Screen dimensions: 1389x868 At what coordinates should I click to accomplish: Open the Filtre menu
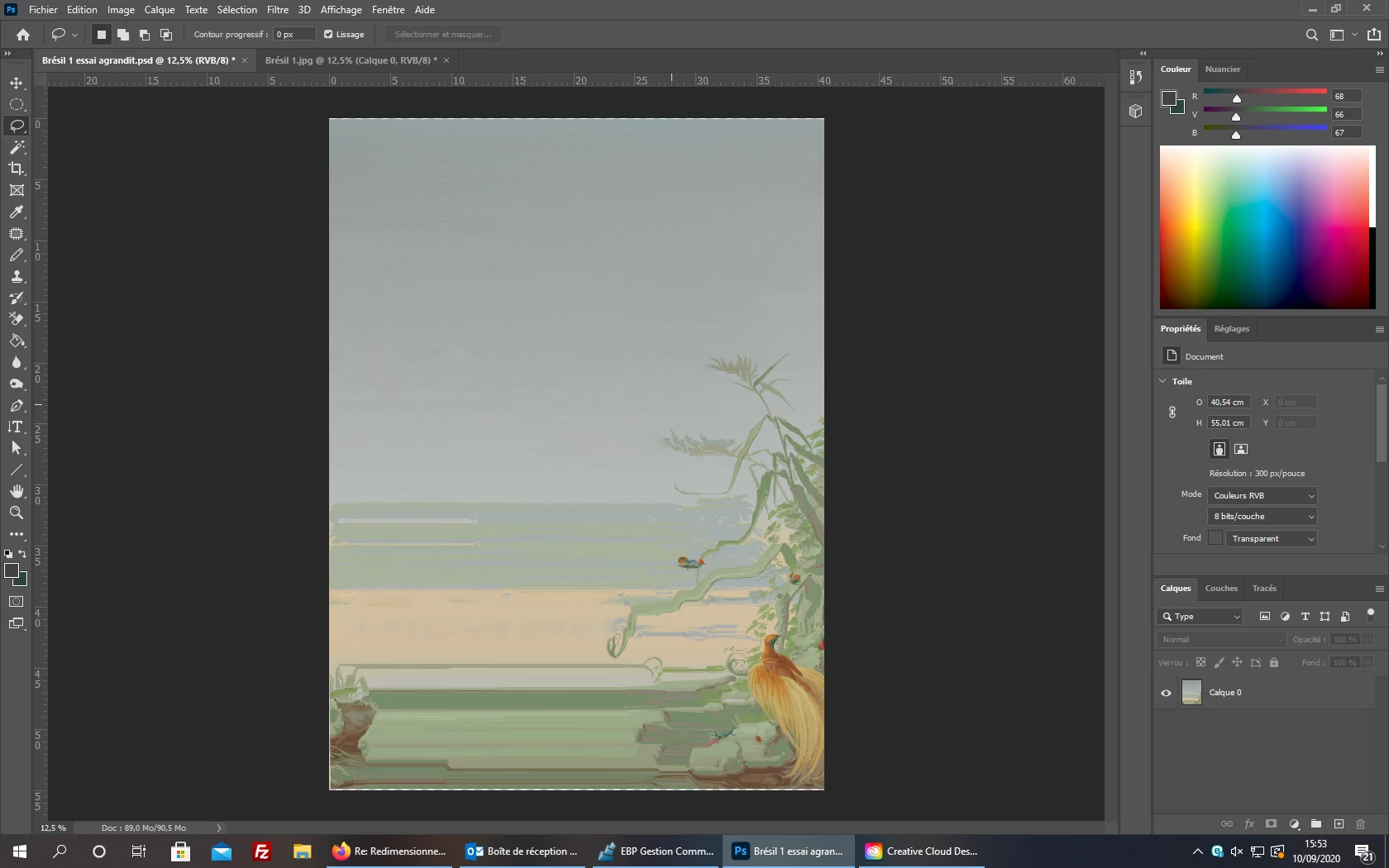click(278, 10)
